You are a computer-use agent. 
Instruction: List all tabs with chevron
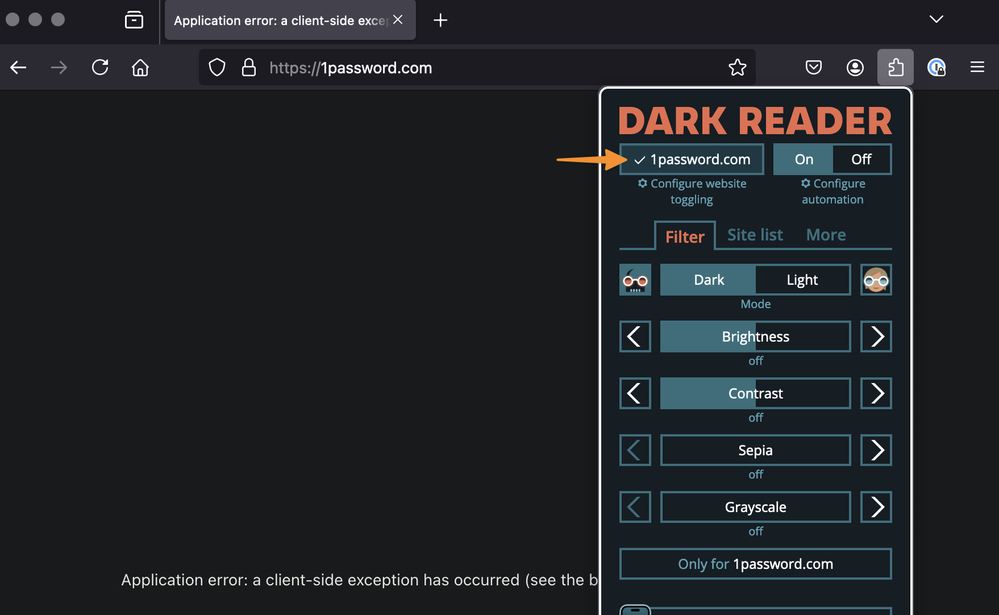[936, 19]
